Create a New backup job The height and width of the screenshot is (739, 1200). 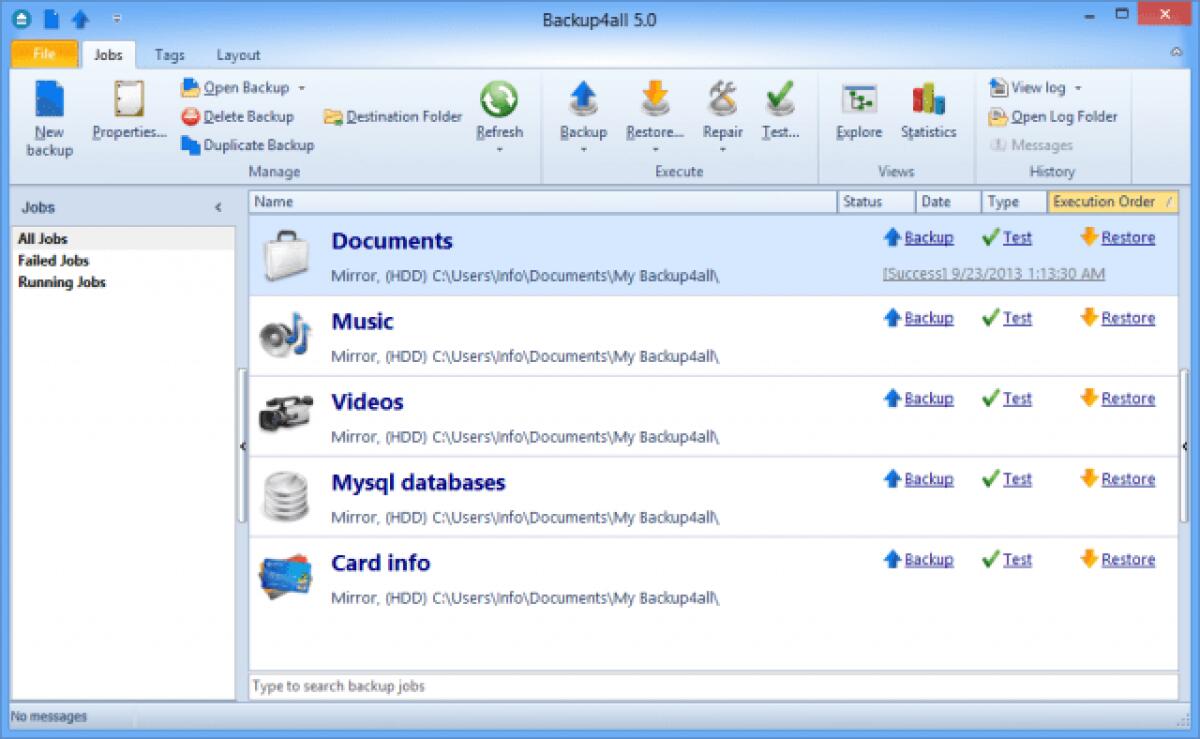pyautogui.click(x=48, y=115)
